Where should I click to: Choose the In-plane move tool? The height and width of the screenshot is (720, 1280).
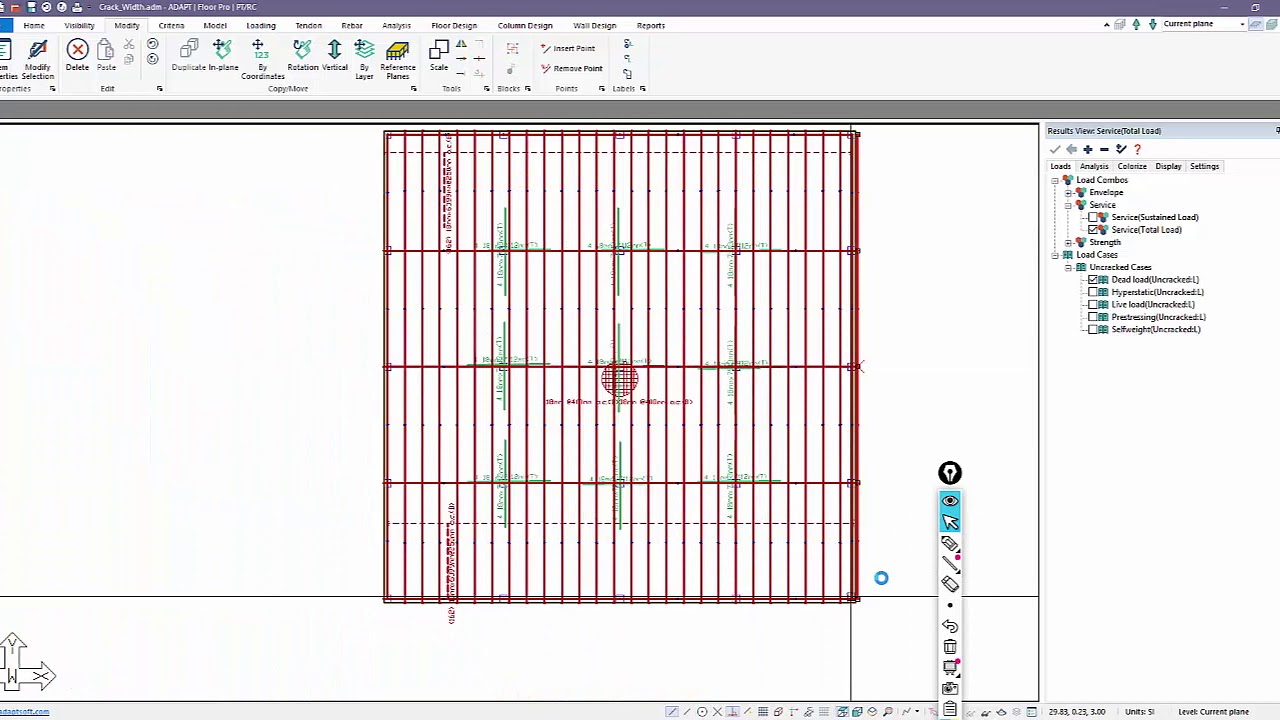click(x=223, y=55)
